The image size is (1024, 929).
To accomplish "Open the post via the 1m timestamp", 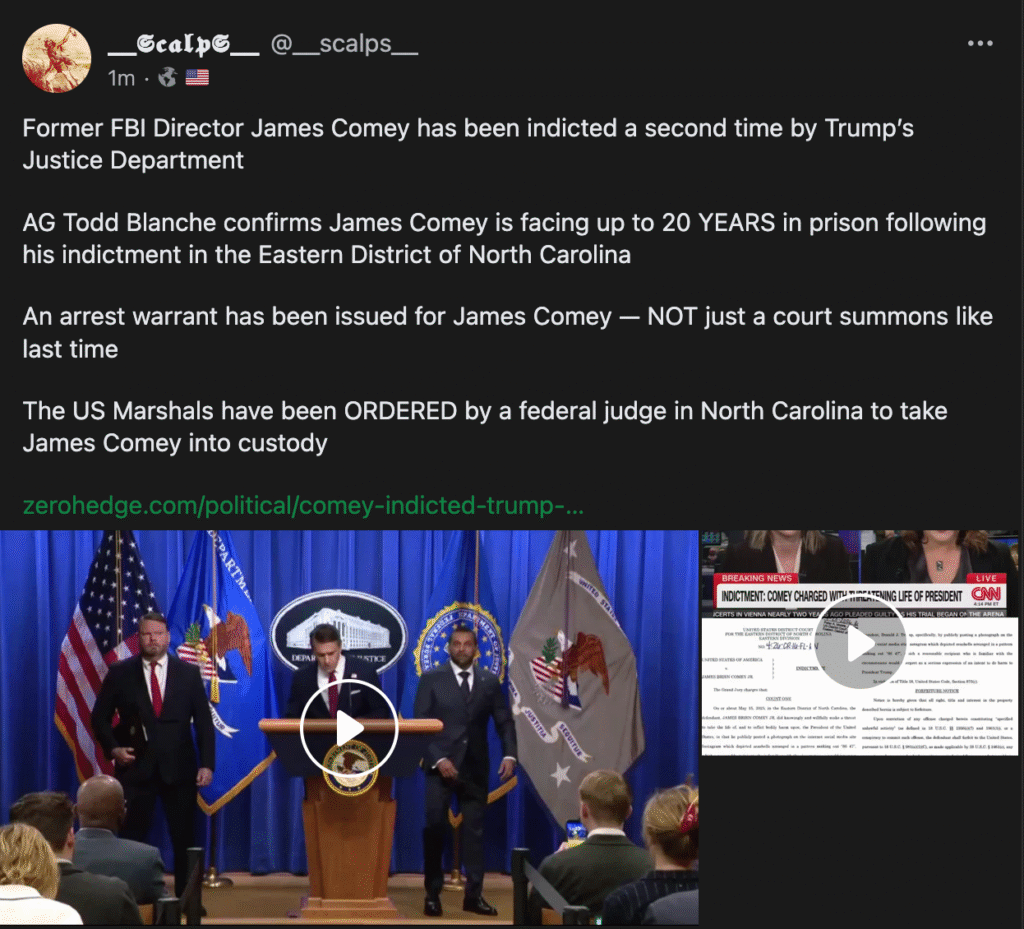I will click(121, 78).
